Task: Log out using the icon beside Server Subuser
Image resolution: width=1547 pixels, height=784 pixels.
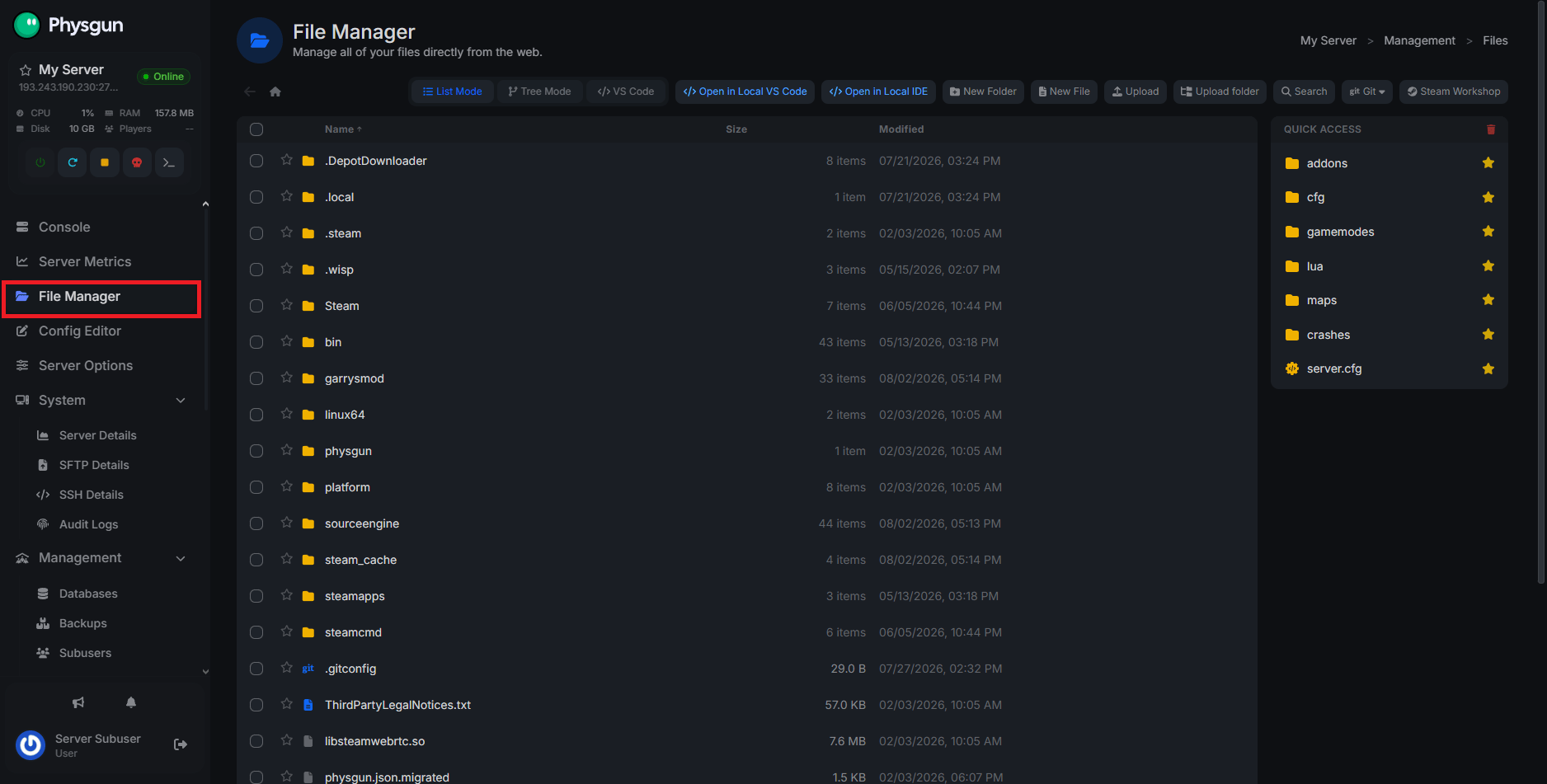Action: (x=181, y=744)
